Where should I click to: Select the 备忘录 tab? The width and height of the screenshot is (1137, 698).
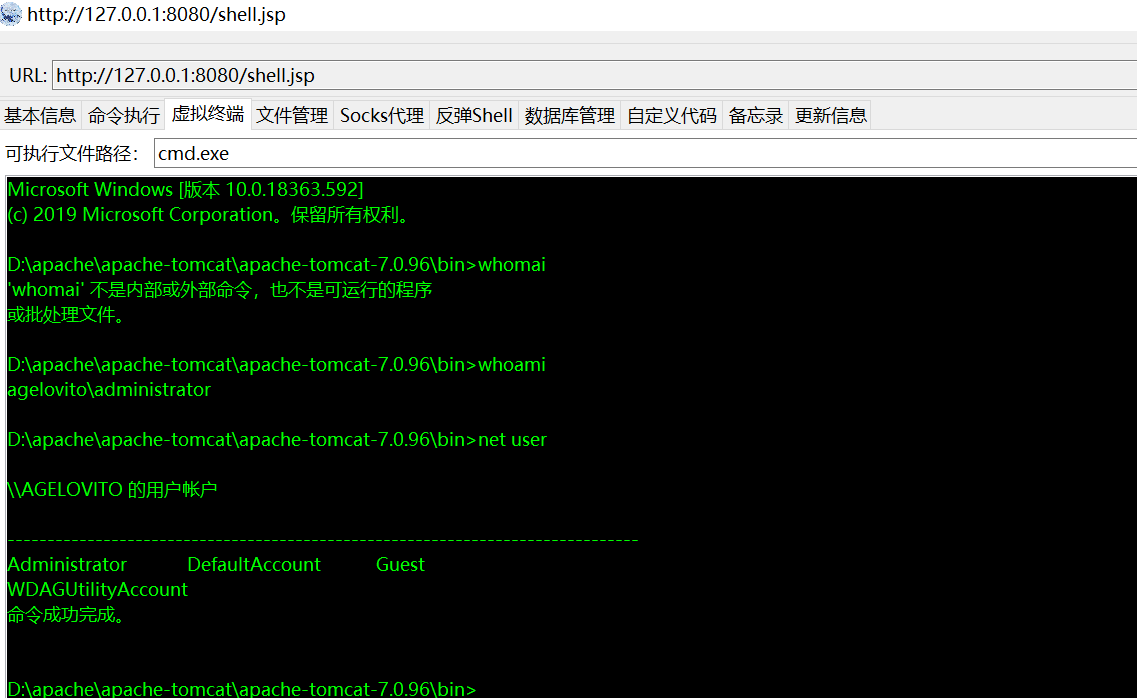coord(756,115)
